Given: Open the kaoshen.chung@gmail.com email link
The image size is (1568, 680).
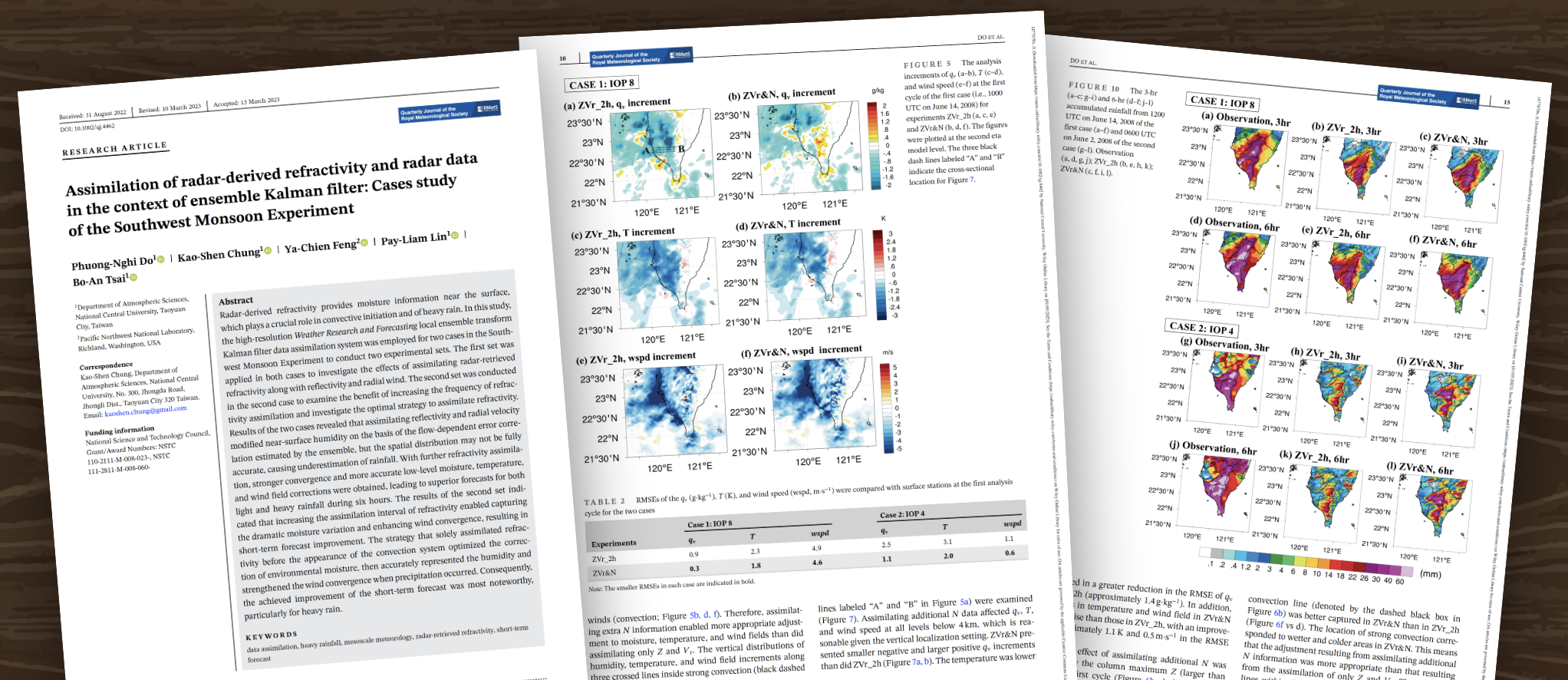Looking at the screenshot, I should 146,411.
